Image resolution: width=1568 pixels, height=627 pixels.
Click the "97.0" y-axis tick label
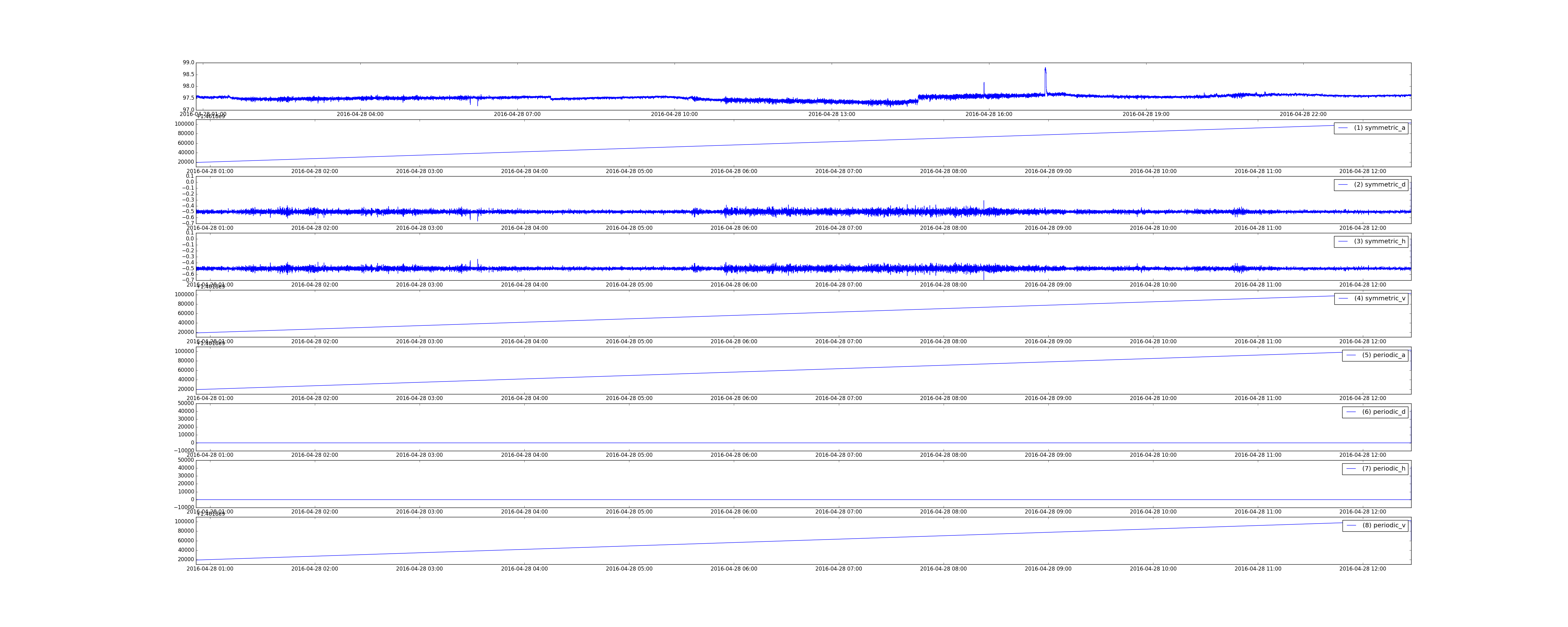tap(188, 110)
